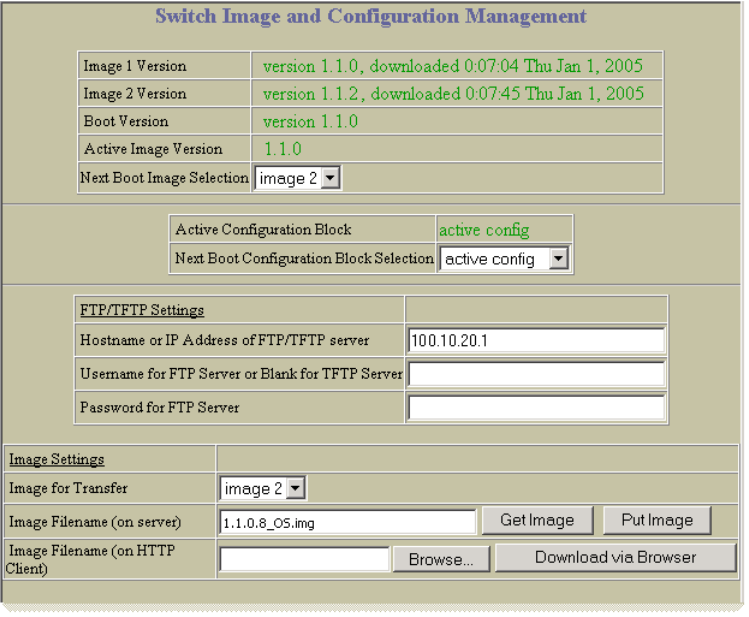
Task: Open the Image for Transfer dropdown
Action: pos(263,488)
